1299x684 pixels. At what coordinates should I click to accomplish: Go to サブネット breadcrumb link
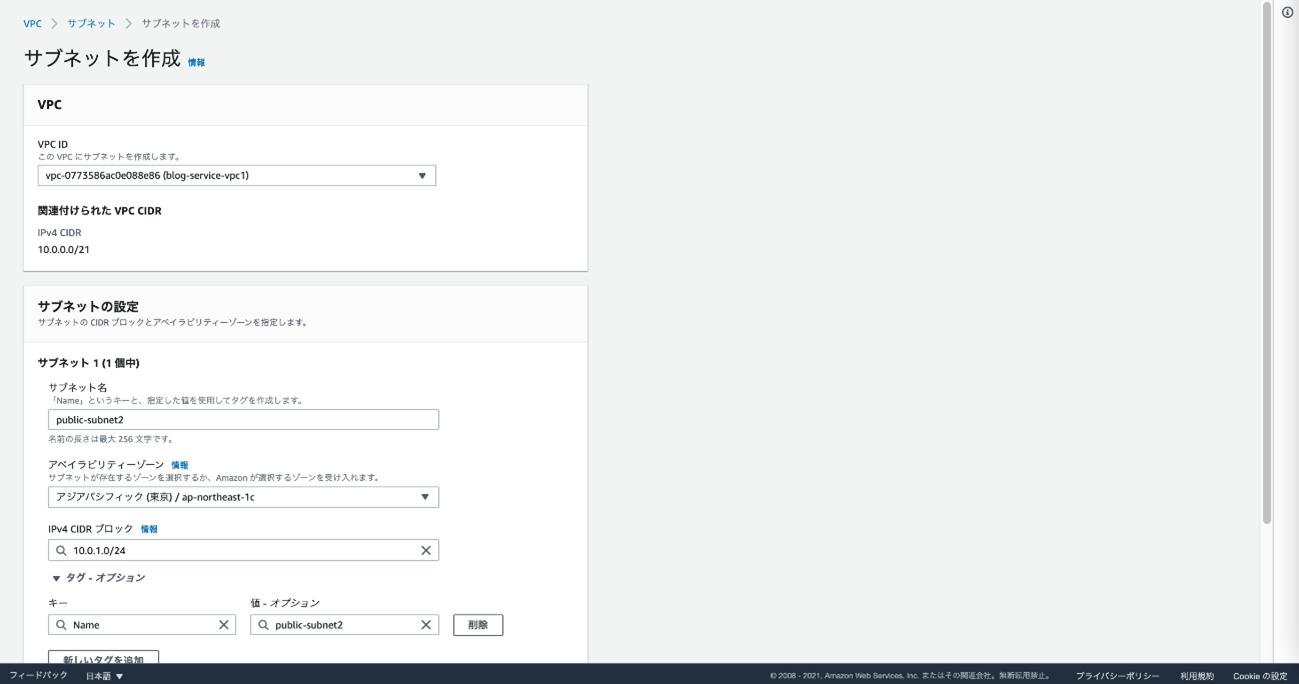(x=91, y=23)
